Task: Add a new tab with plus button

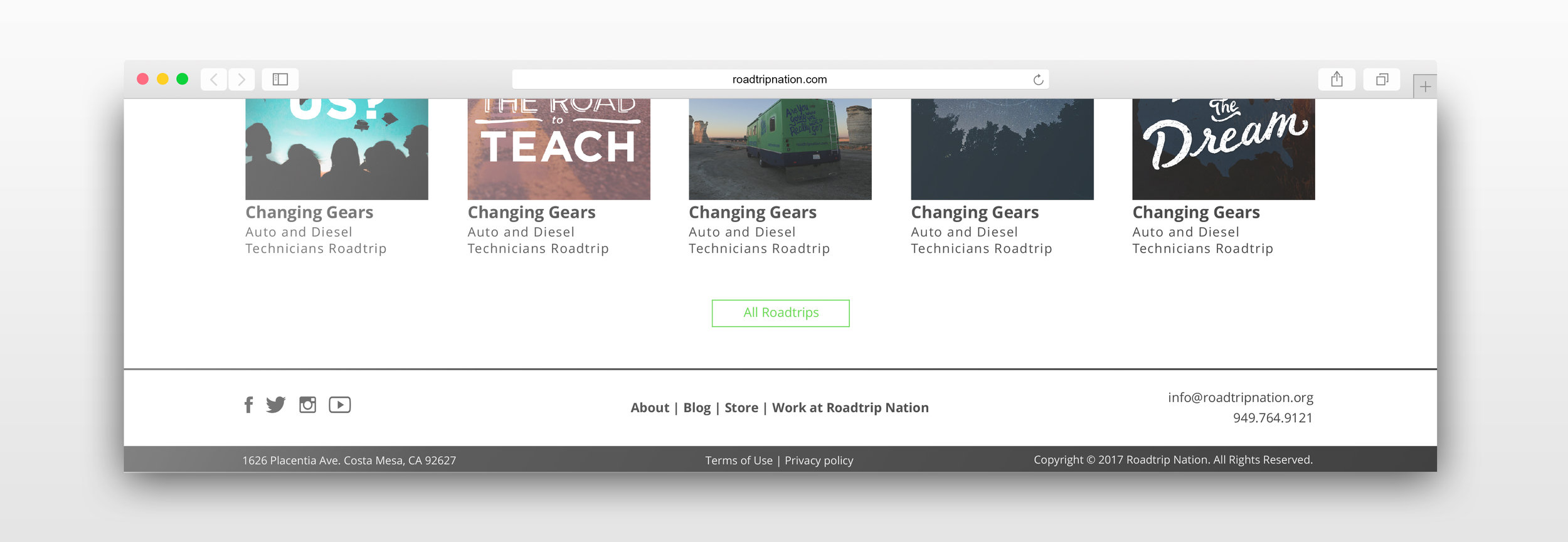Action: (1425, 87)
